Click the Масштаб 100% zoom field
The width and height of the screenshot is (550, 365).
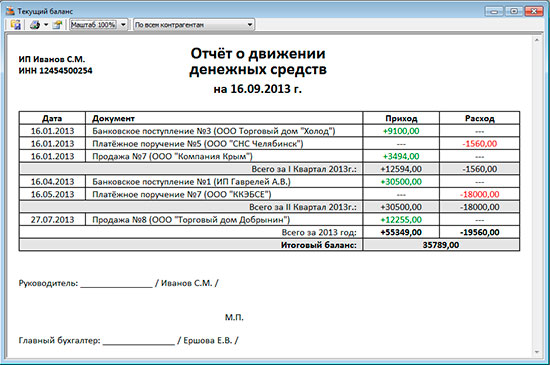click(93, 25)
